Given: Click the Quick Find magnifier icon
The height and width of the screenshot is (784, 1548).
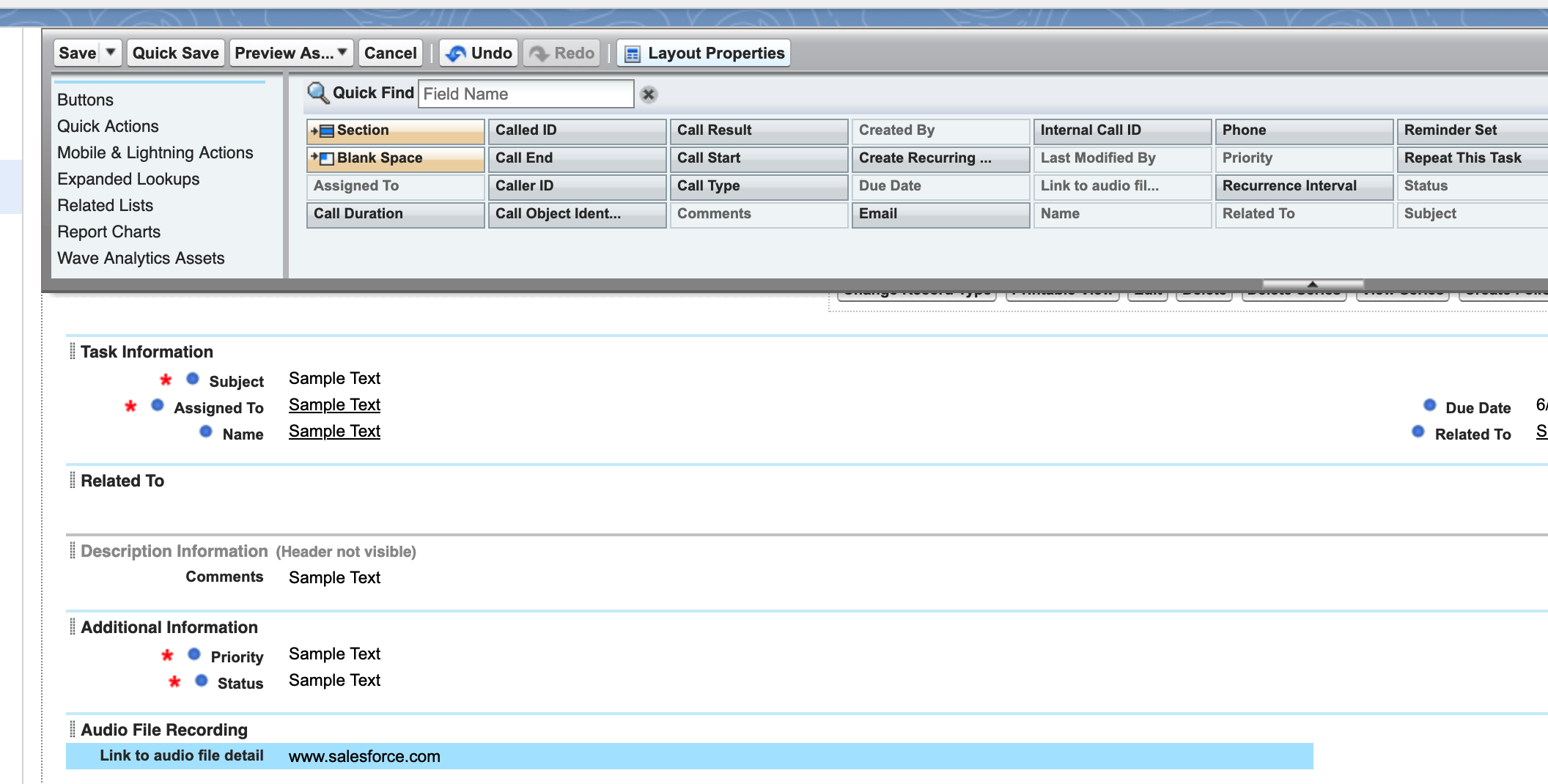Looking at the screenshot, I should pos(318,93).
